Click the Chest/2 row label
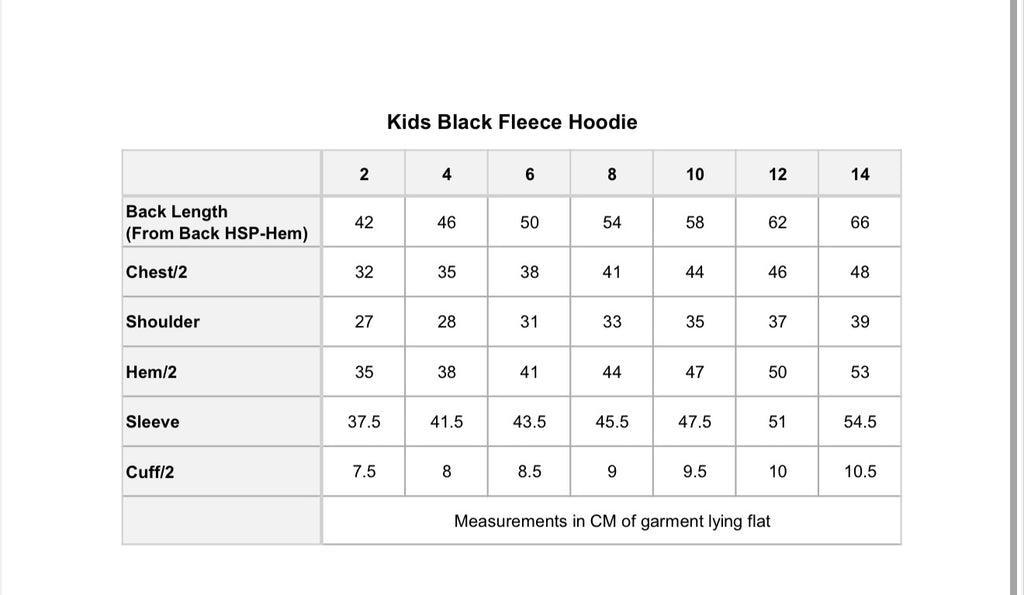1024x595 pixels. (x=157, y=272)
